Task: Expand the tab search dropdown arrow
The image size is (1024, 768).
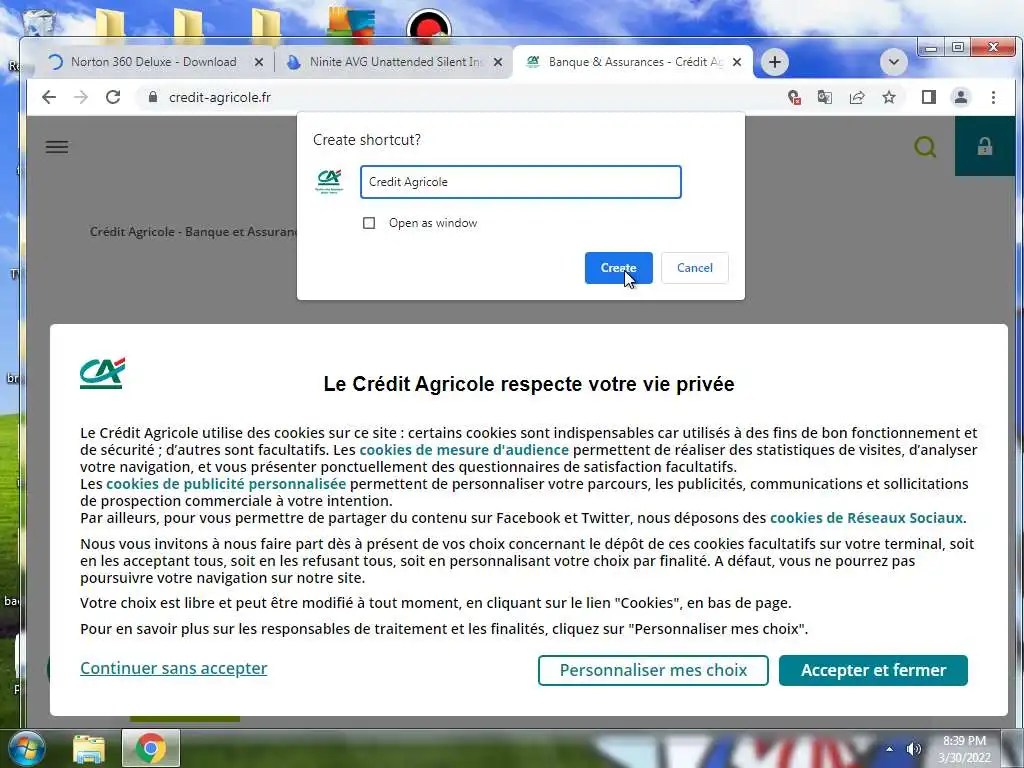Action: tap(894, 62)
